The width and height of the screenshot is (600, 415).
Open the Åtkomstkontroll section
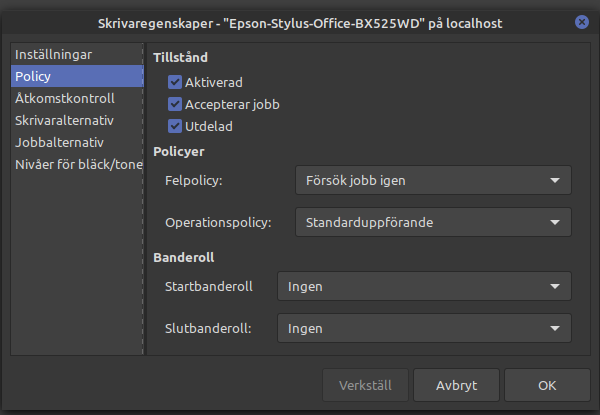[77, 98]
